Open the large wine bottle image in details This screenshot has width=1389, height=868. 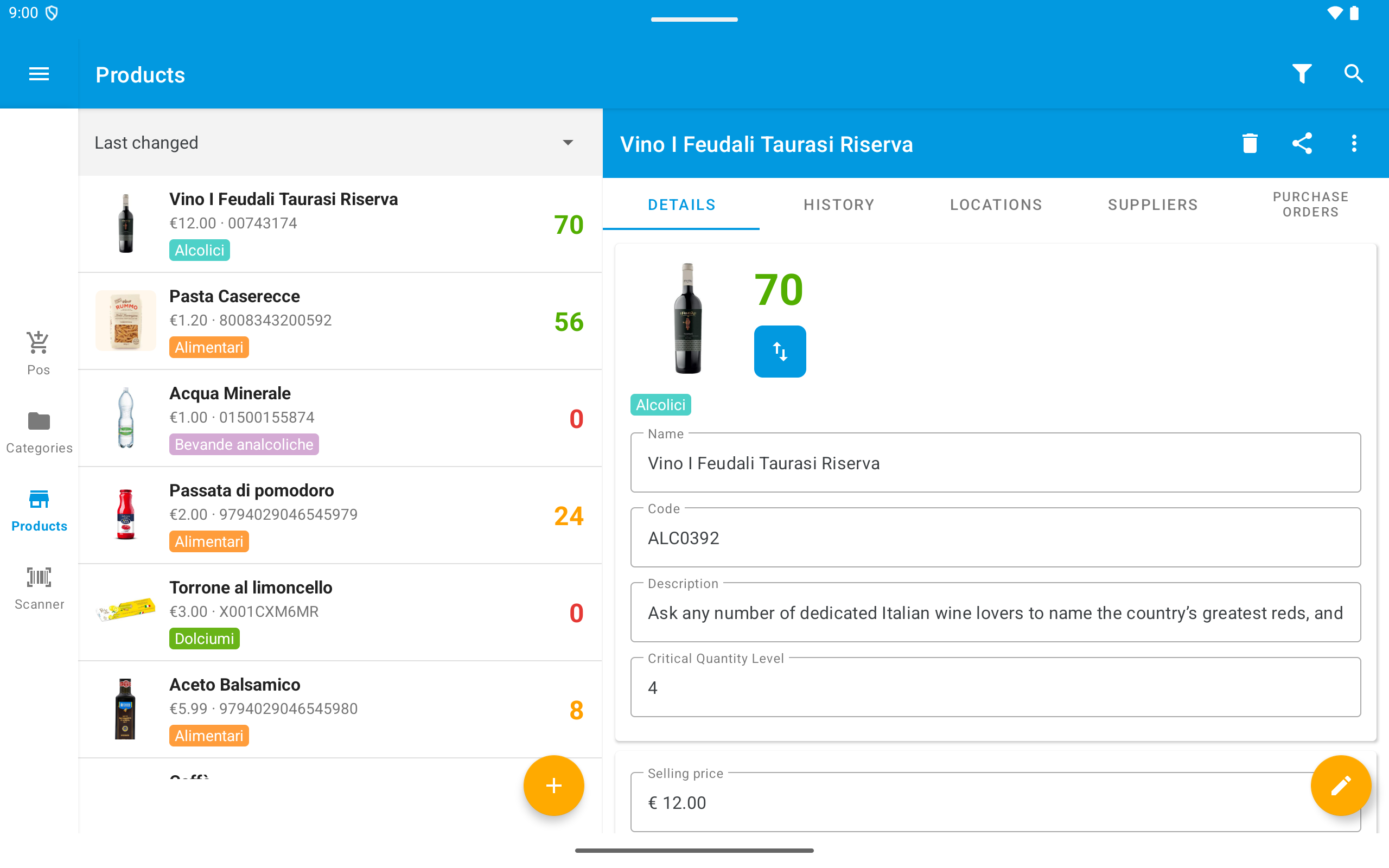[687, 318]
